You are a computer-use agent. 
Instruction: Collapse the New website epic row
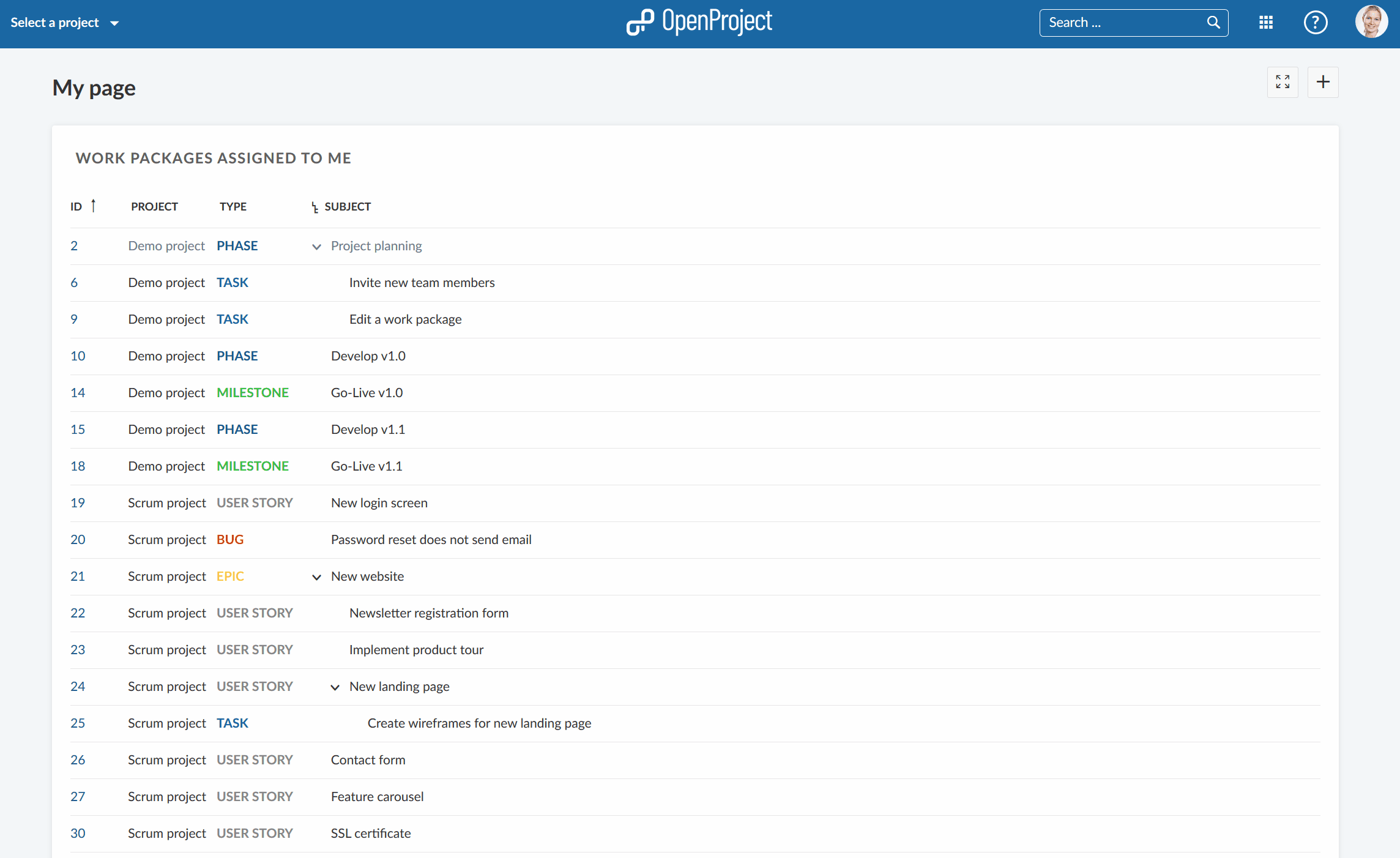[316, 576]
